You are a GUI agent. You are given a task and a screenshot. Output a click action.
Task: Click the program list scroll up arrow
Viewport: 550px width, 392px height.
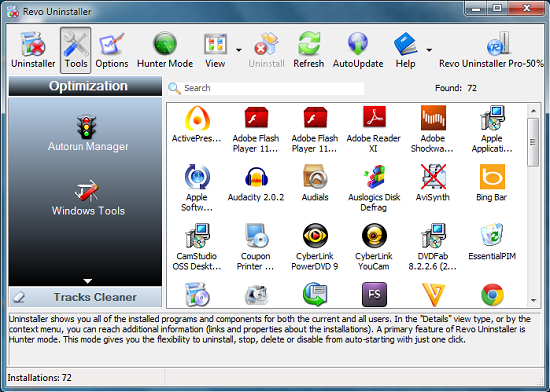tap(534, 111)
